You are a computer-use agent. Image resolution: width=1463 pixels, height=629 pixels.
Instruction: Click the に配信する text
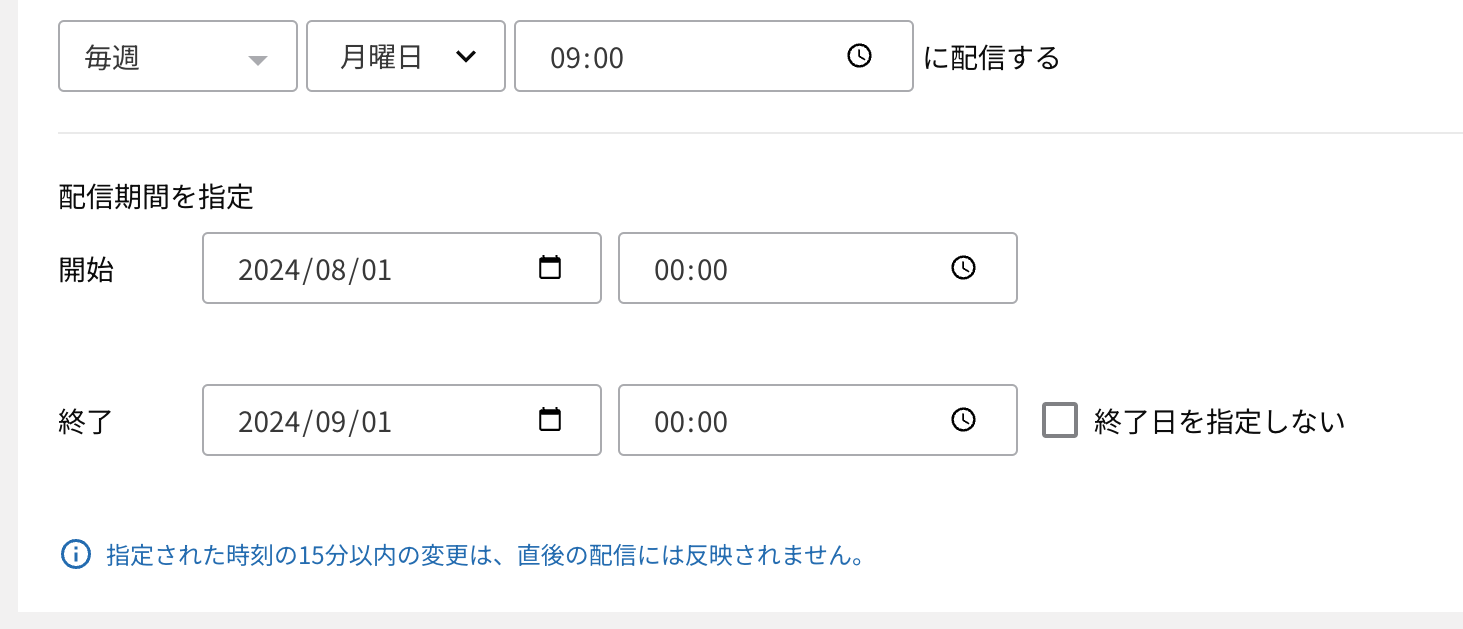point(991,58)
